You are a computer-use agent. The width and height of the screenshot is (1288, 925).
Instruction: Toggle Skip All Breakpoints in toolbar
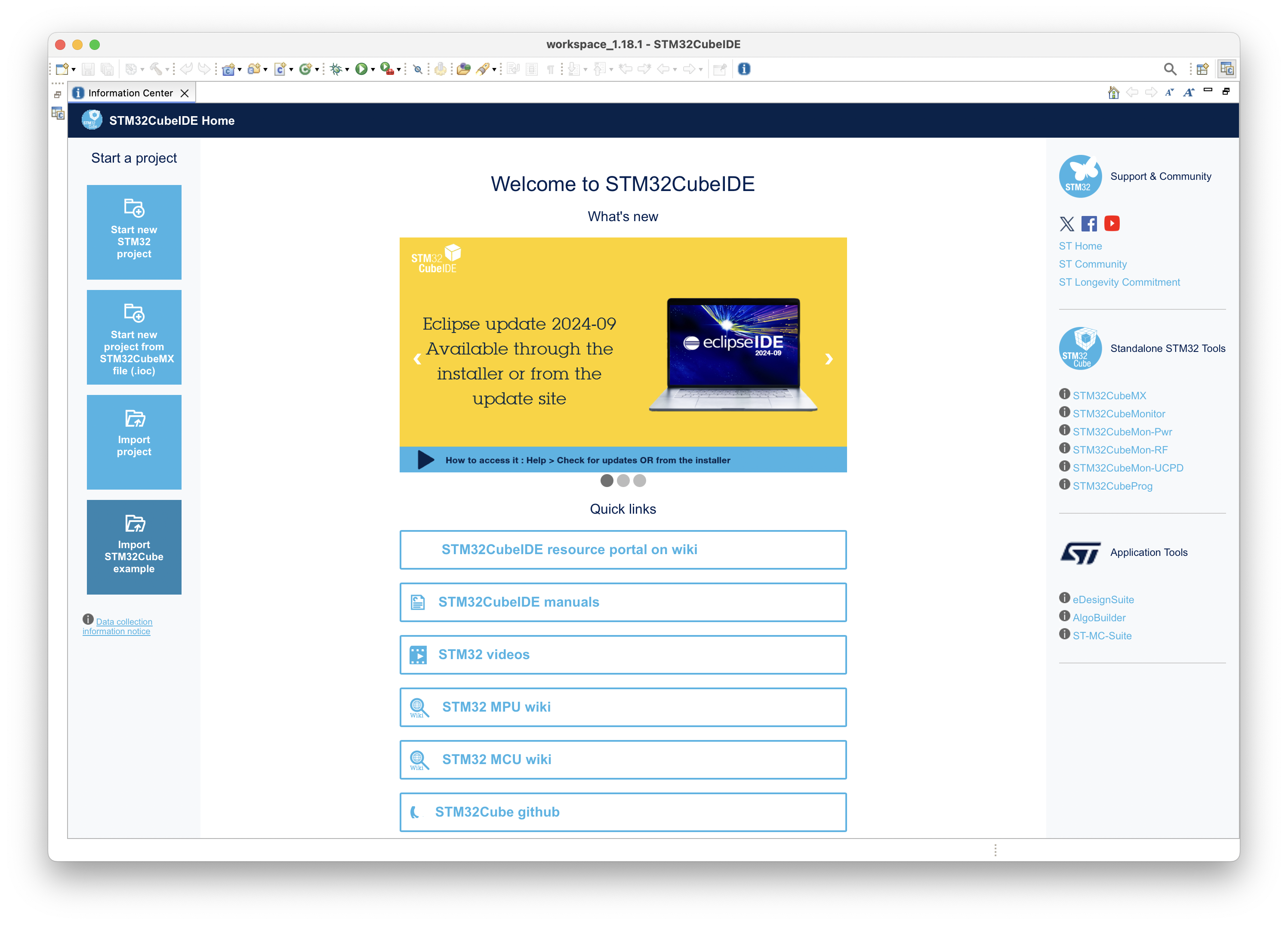[x=418, y=69]
